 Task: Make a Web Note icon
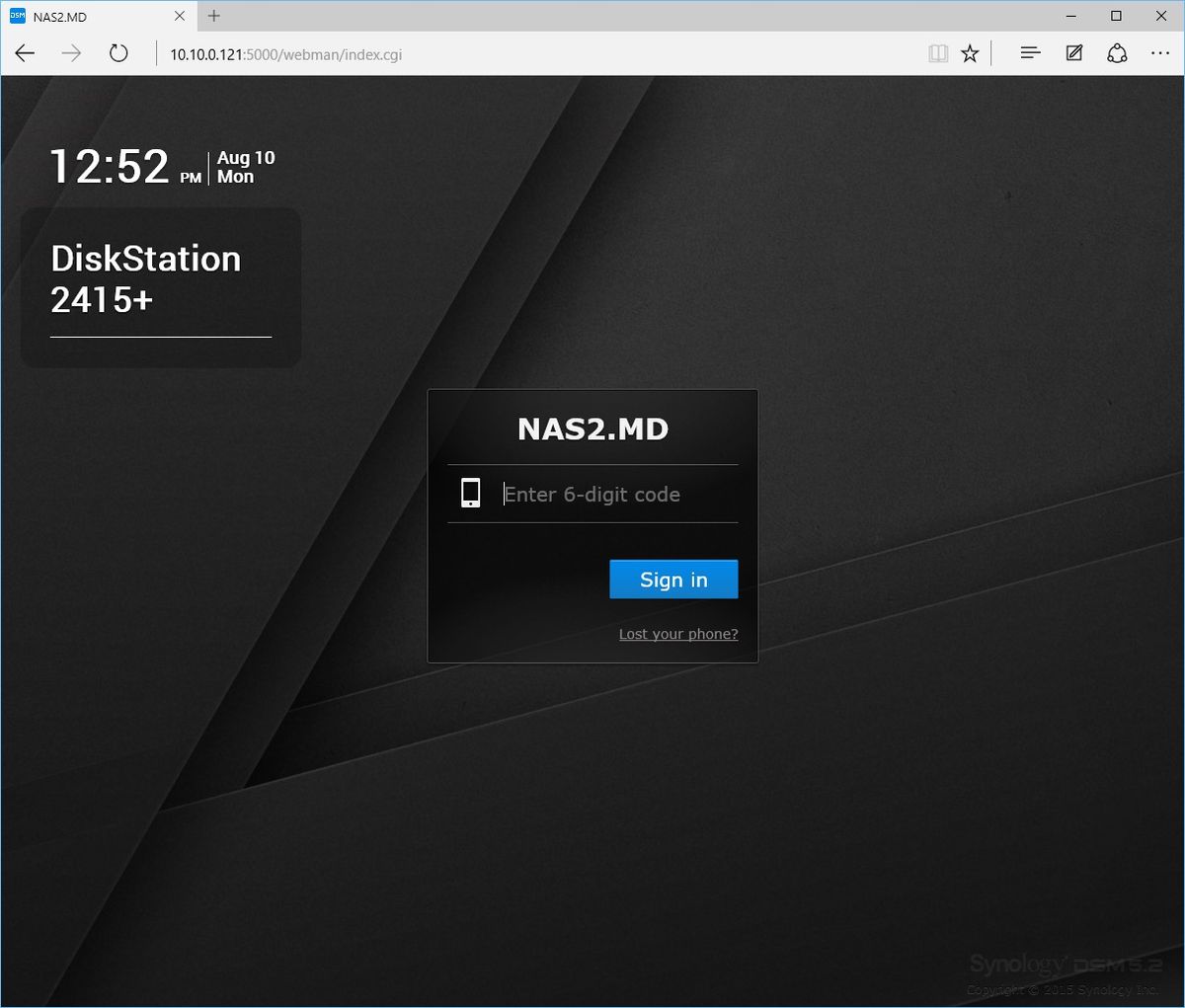click(x=1074, y=53)
